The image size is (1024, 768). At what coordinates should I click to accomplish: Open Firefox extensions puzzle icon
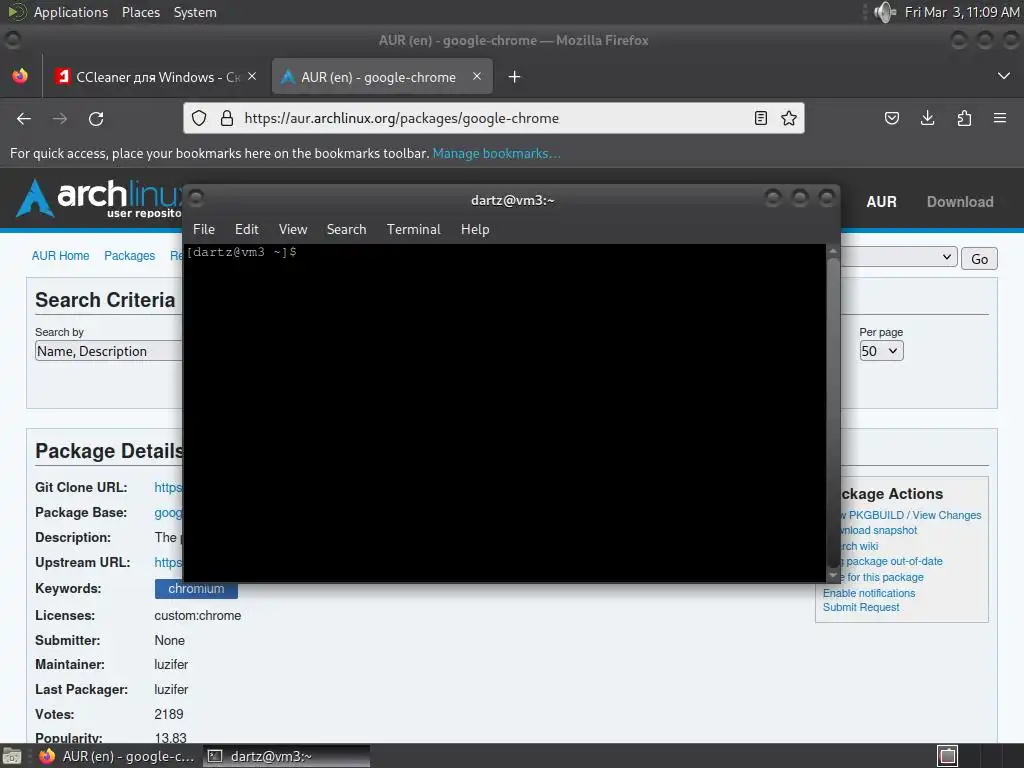[x=964, y=118]
